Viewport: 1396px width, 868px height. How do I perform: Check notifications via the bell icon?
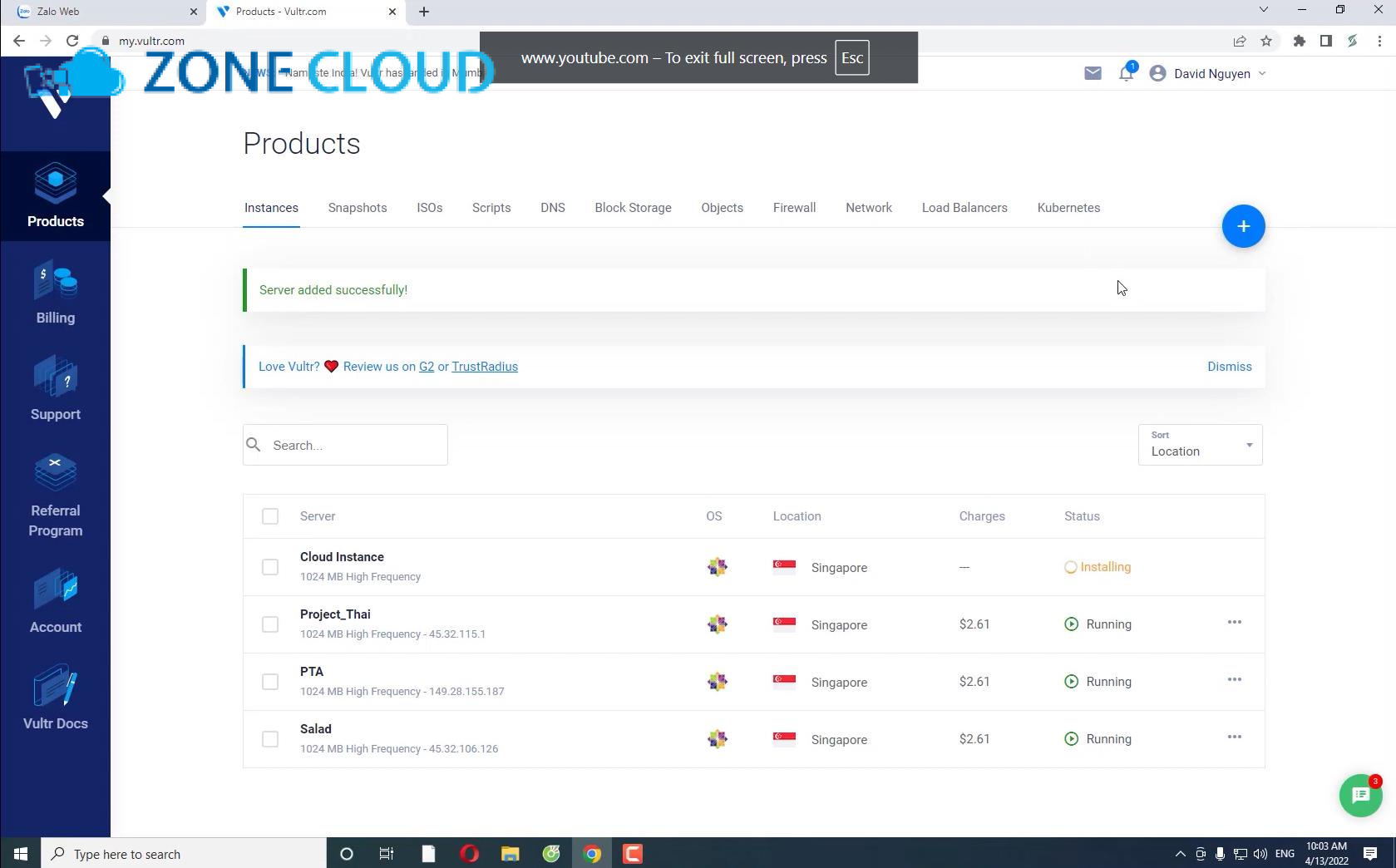tap(1126, 73)
